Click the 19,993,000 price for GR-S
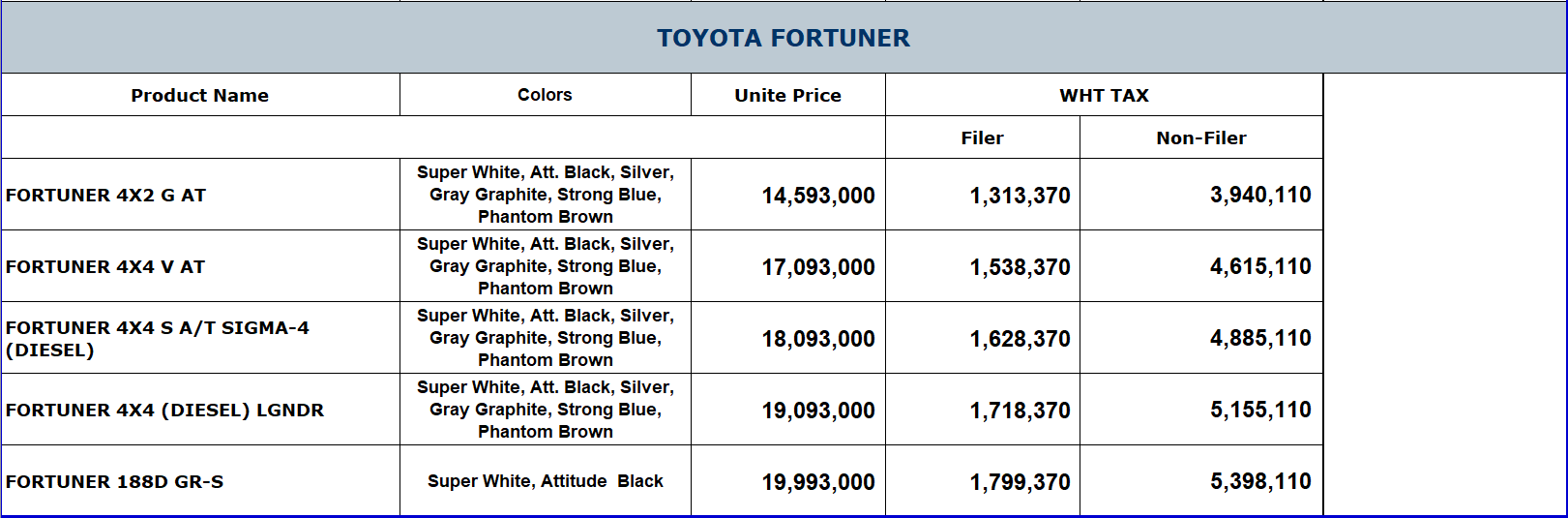This screenshot has height=518, width=1568. click(x=818, y=482)
